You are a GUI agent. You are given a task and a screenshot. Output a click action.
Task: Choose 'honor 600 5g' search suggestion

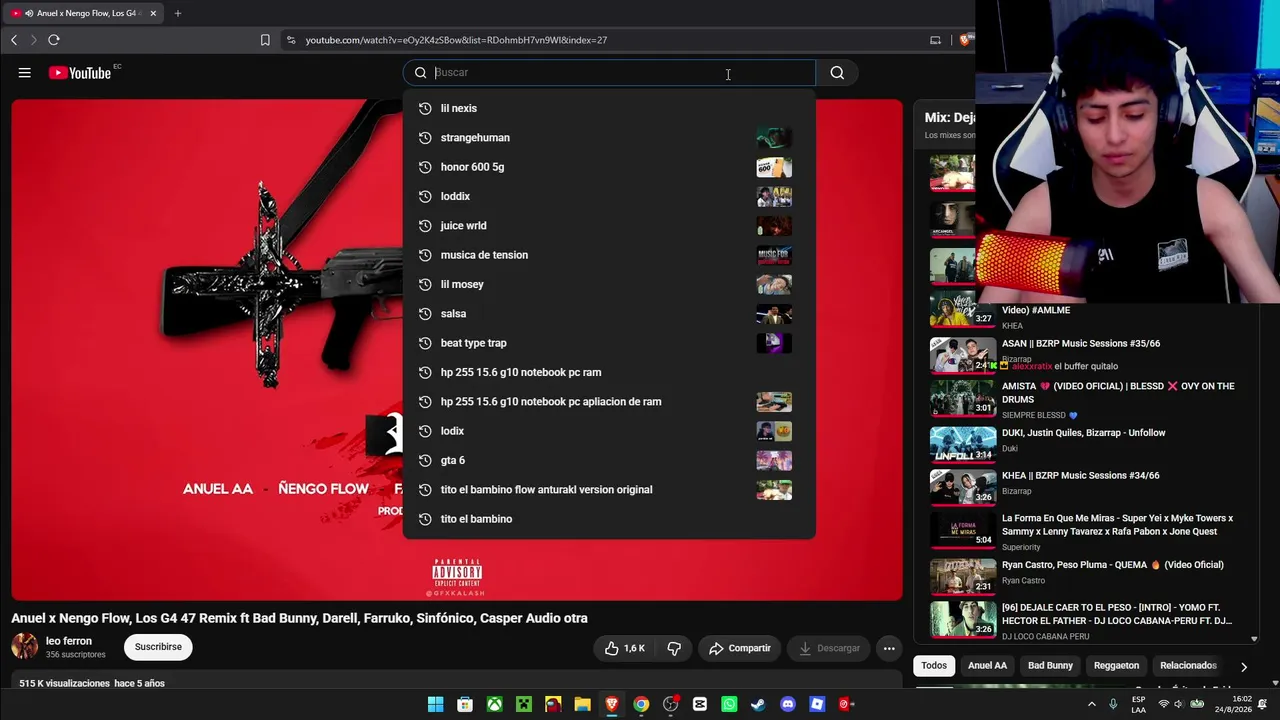tap(609, 167)
